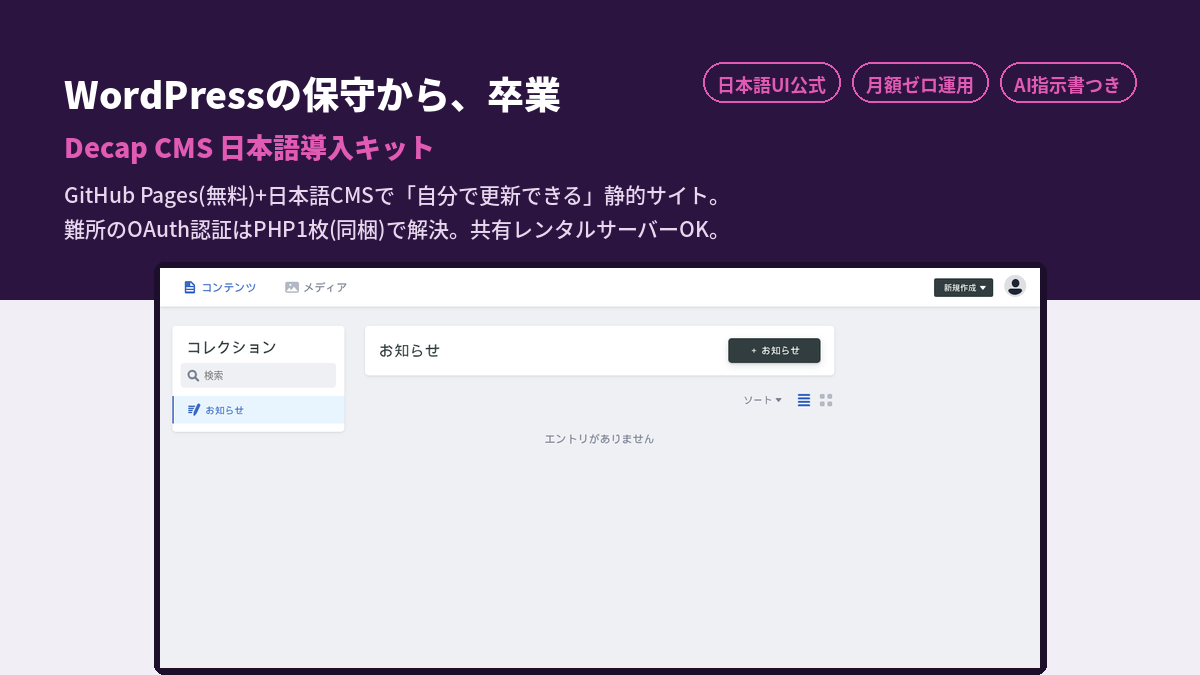The width and height of the screenshot is (1200, 675).
Task: Click the pencil-list icon beside お知らせ
Action: click(x=194, y=410)
